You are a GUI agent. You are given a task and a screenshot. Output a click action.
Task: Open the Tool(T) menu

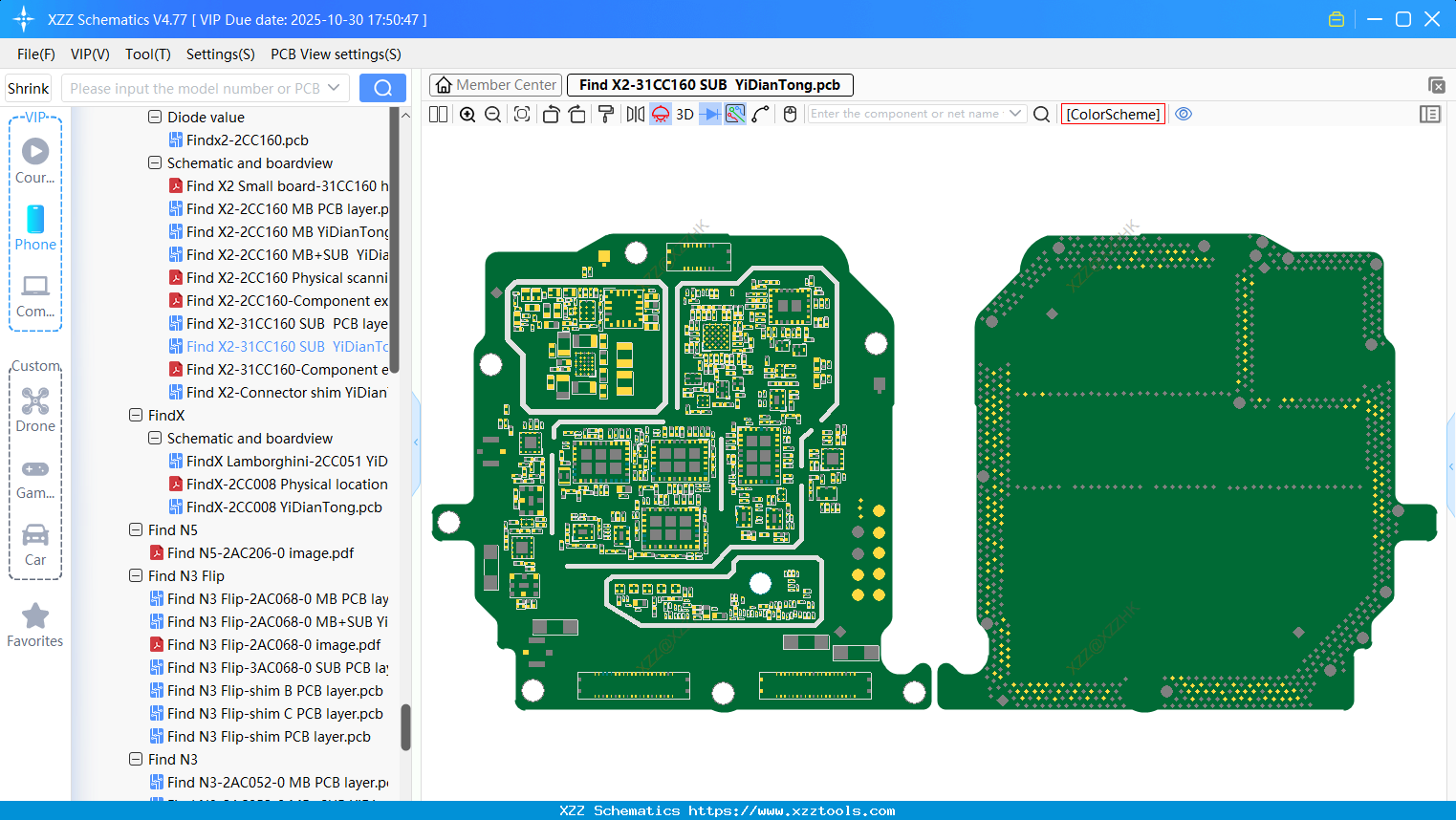tap(148, 54)
